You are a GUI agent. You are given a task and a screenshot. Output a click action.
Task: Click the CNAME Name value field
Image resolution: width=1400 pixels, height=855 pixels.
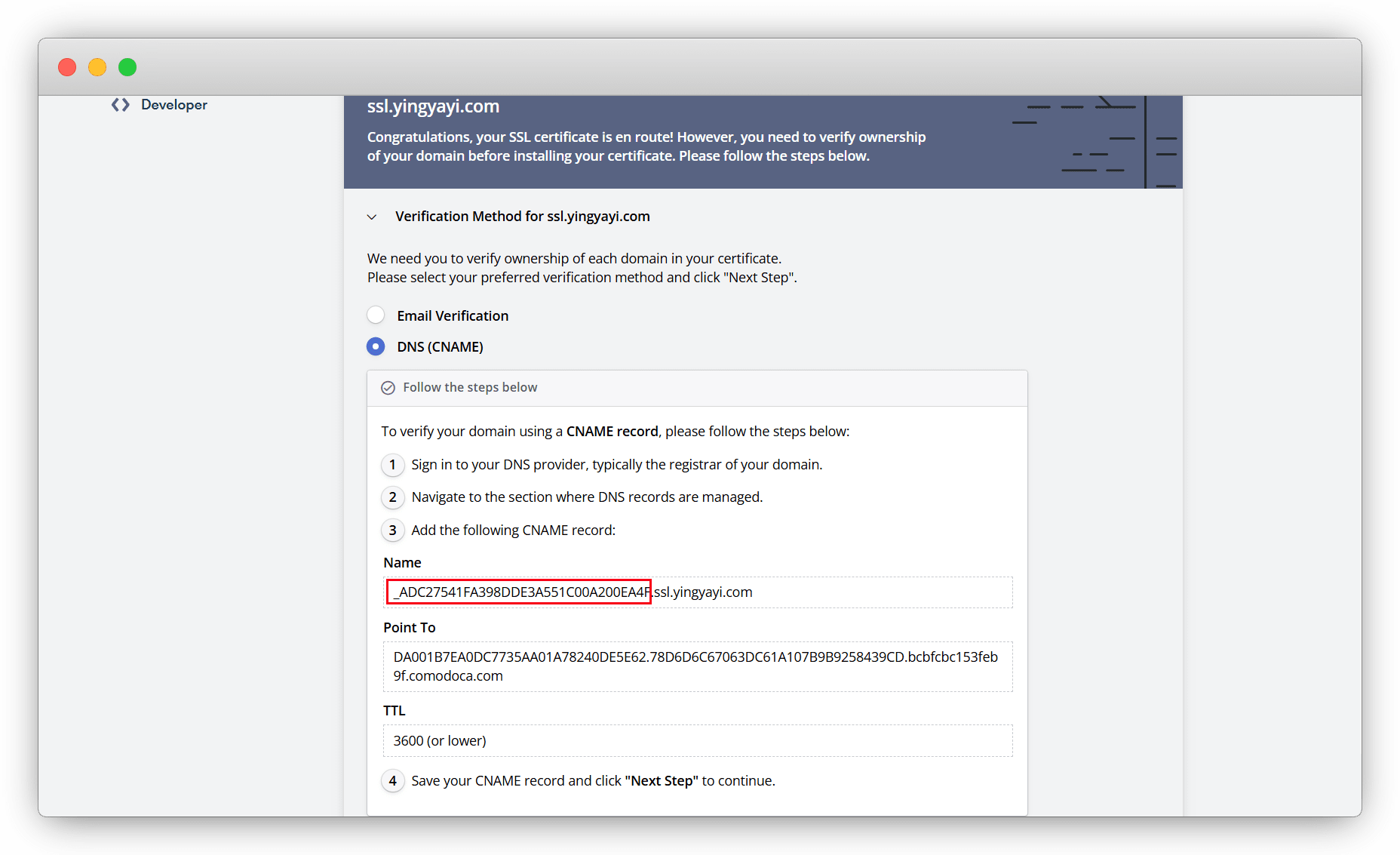pyautogui.click(x=697, y=592)
